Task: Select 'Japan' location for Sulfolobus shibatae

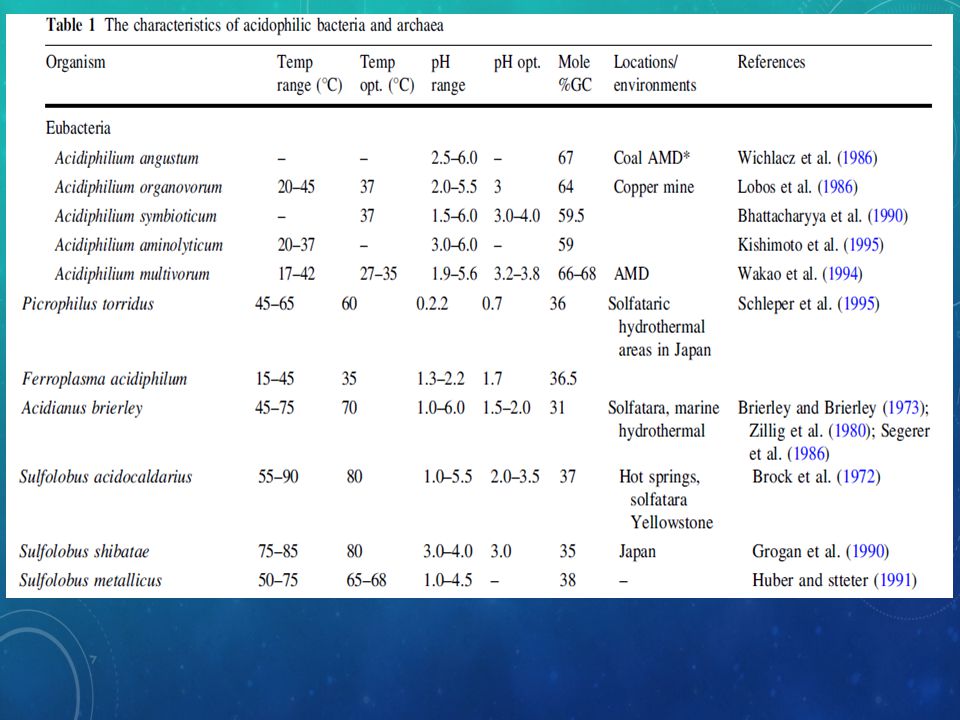Action: [637, 551]
